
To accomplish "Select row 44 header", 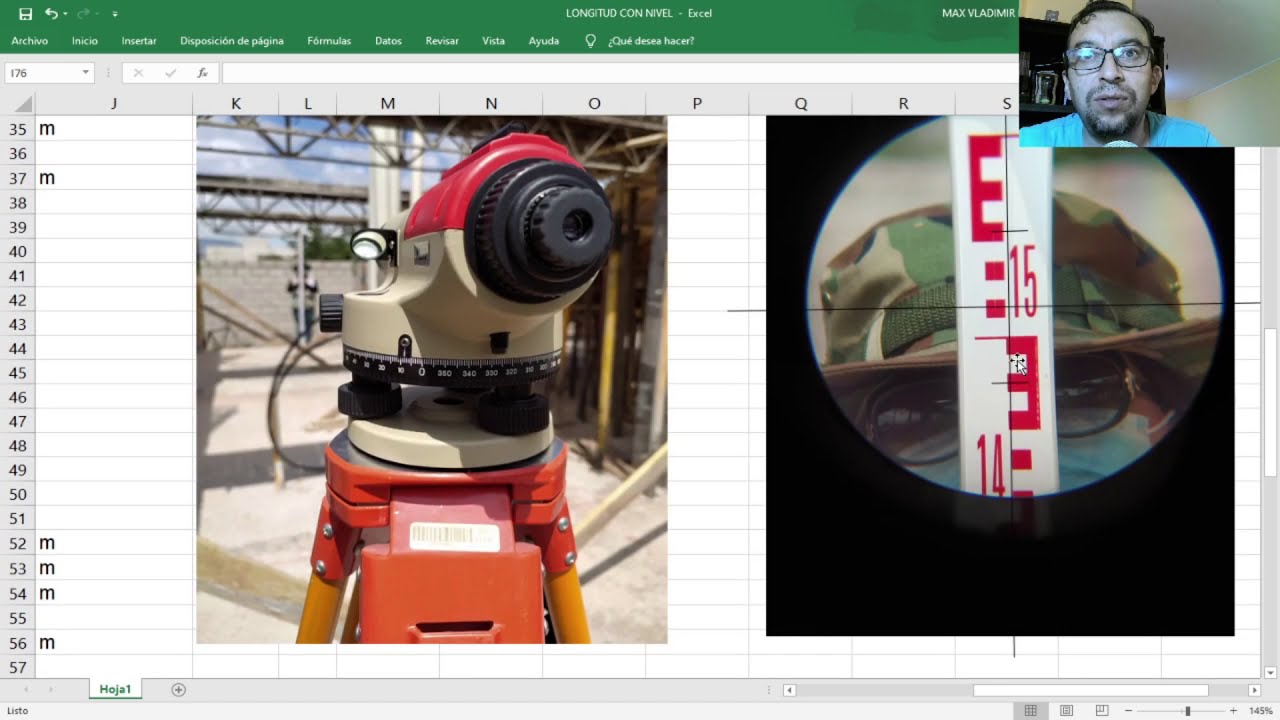I will [18, 348].
